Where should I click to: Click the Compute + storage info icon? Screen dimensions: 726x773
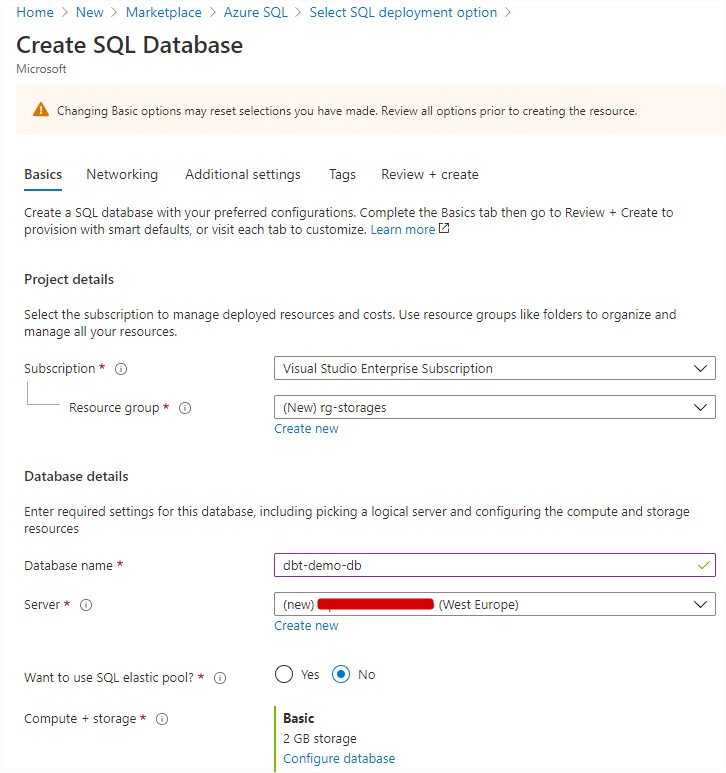[162, 719]
